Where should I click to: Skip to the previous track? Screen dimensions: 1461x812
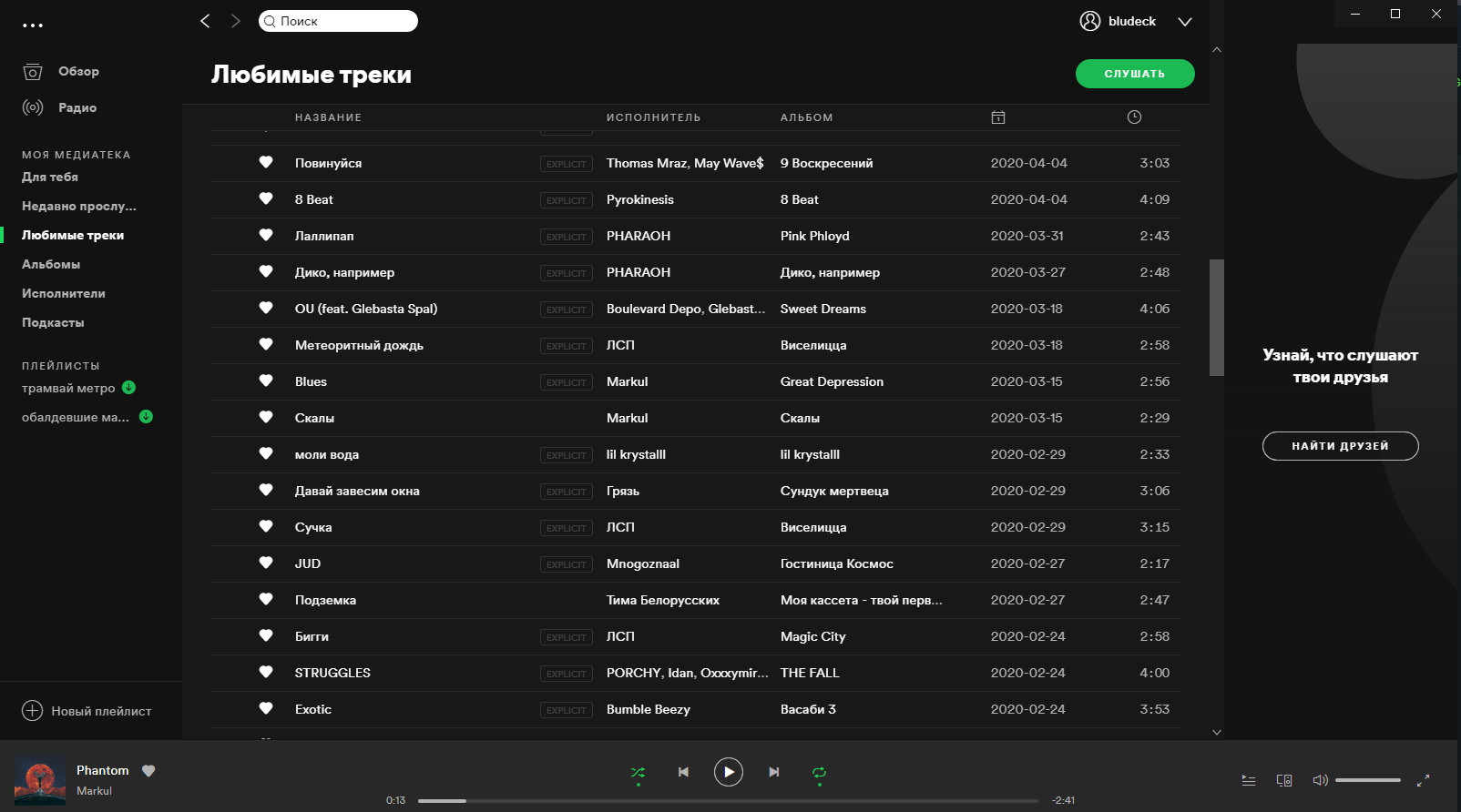(683, 772)
